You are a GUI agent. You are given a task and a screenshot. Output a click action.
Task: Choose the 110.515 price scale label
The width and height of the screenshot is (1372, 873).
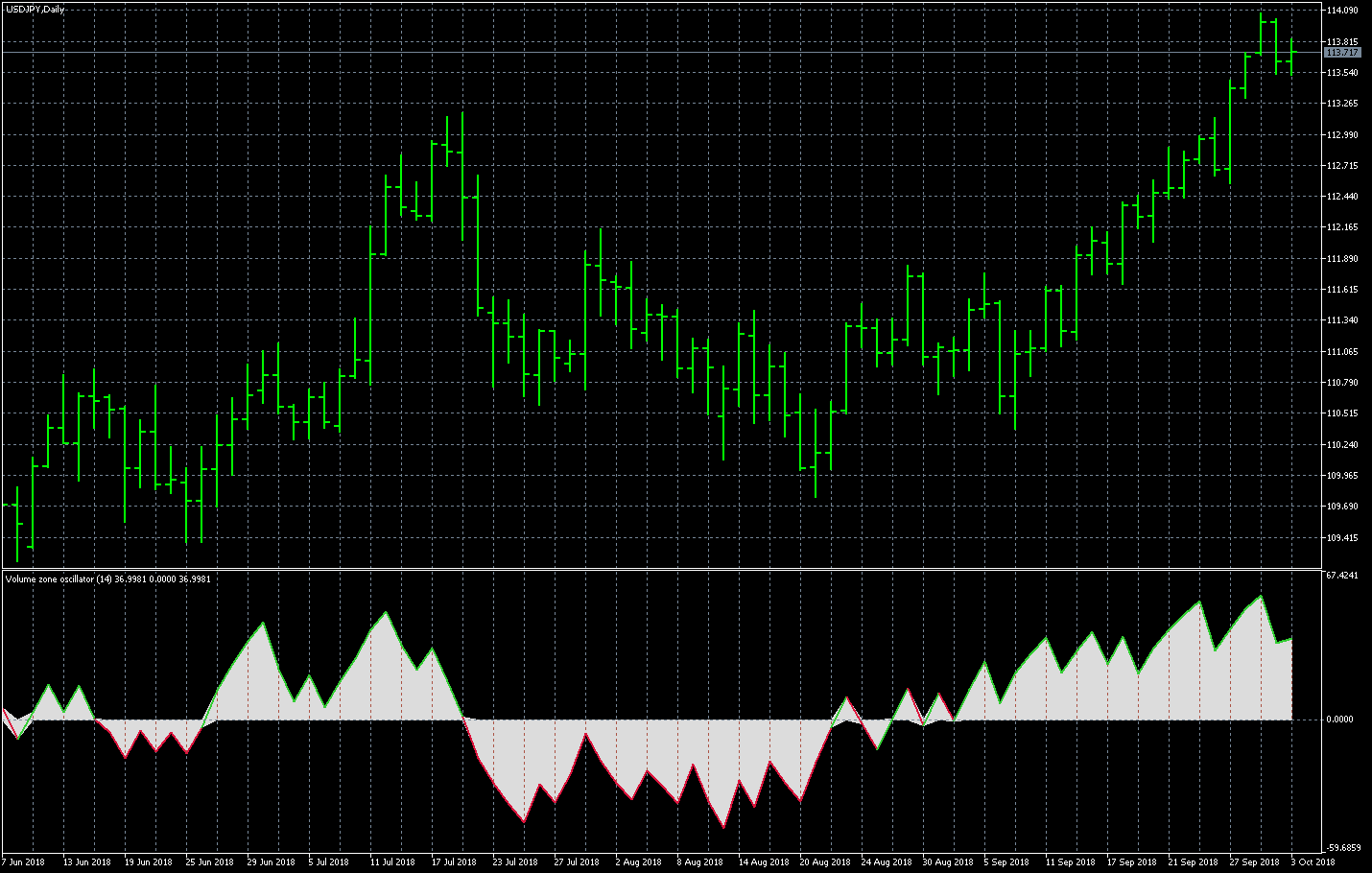(x=1342, y=413)
